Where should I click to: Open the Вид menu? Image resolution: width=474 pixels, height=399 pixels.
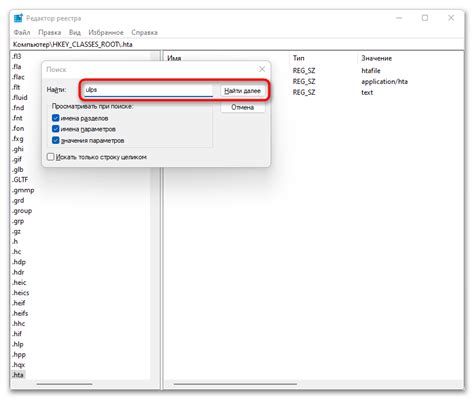75,32
